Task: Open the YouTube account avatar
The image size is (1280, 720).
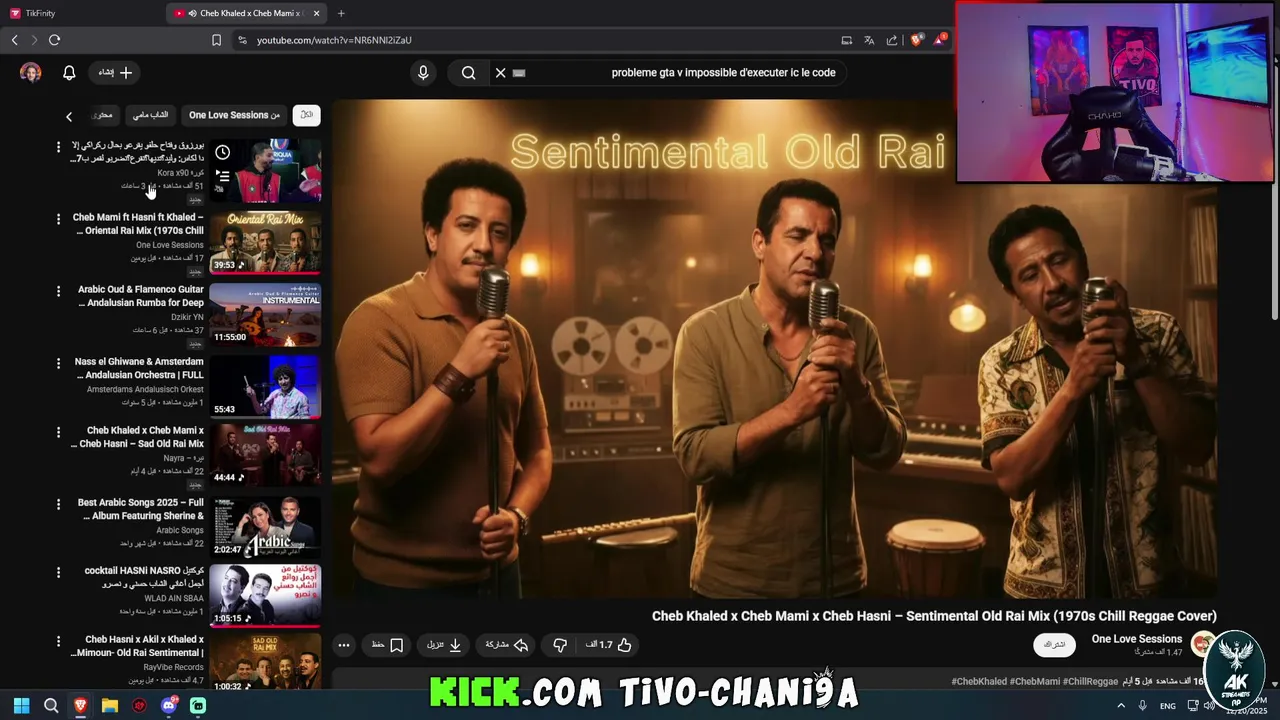Action: [31, 72]
